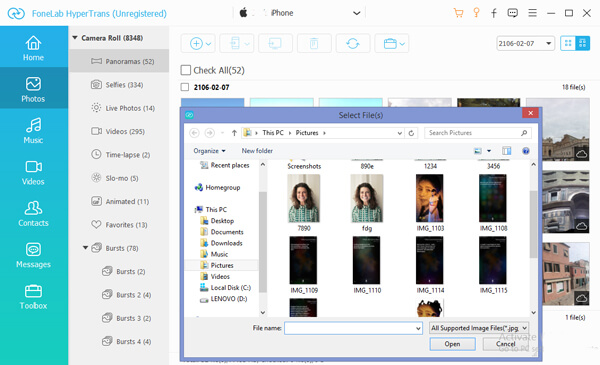Switch to small grid thumbnail view
600x365 pixels.
[x=582, y=44]
